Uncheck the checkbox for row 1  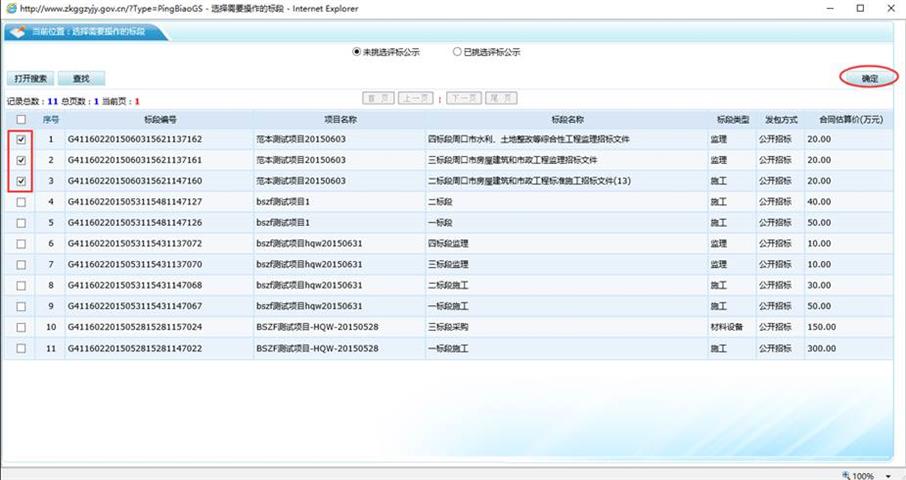pos(21,139)
